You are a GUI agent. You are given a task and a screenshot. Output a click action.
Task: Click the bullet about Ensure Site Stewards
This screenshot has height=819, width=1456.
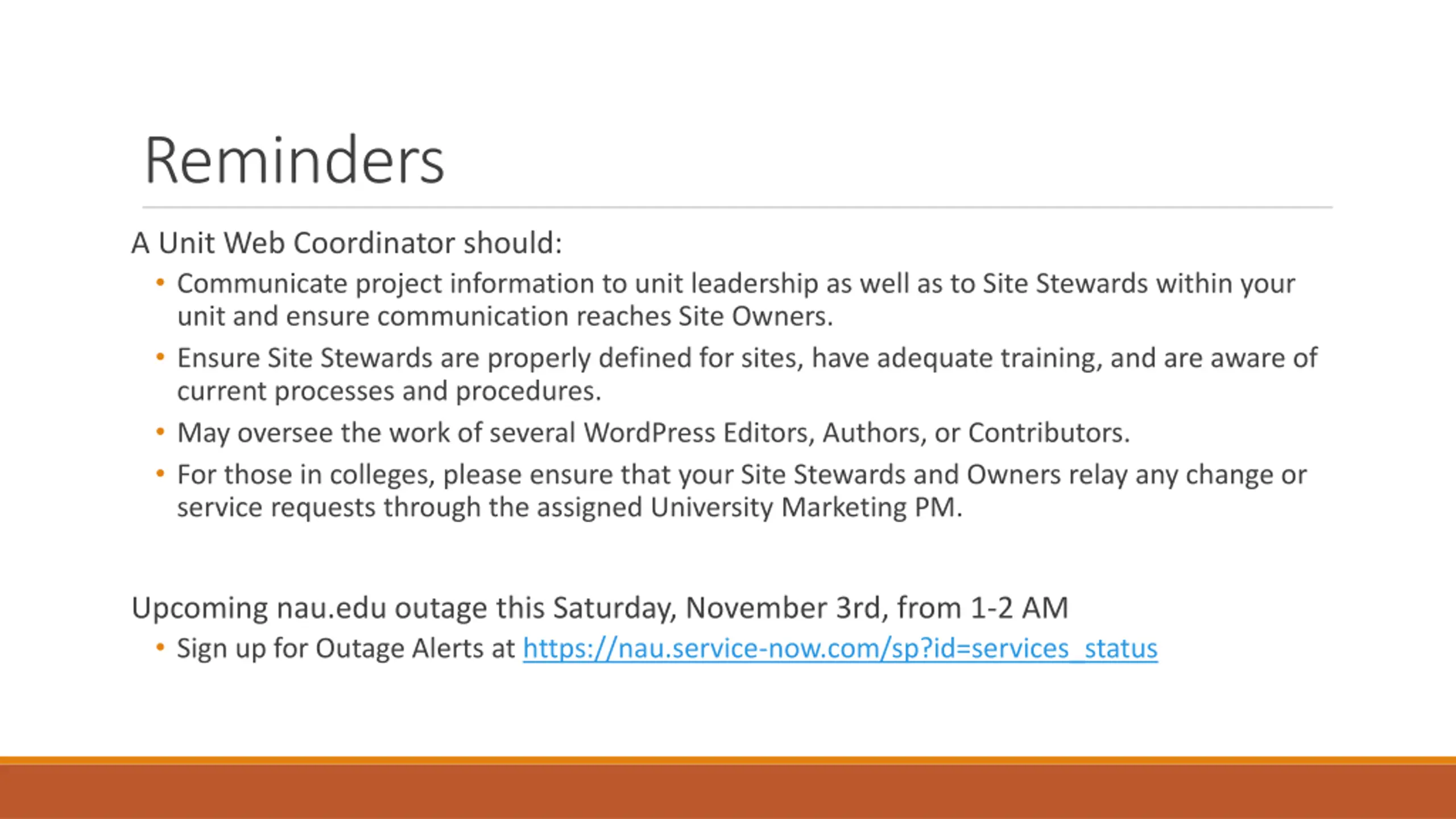(x=747, y=374)
